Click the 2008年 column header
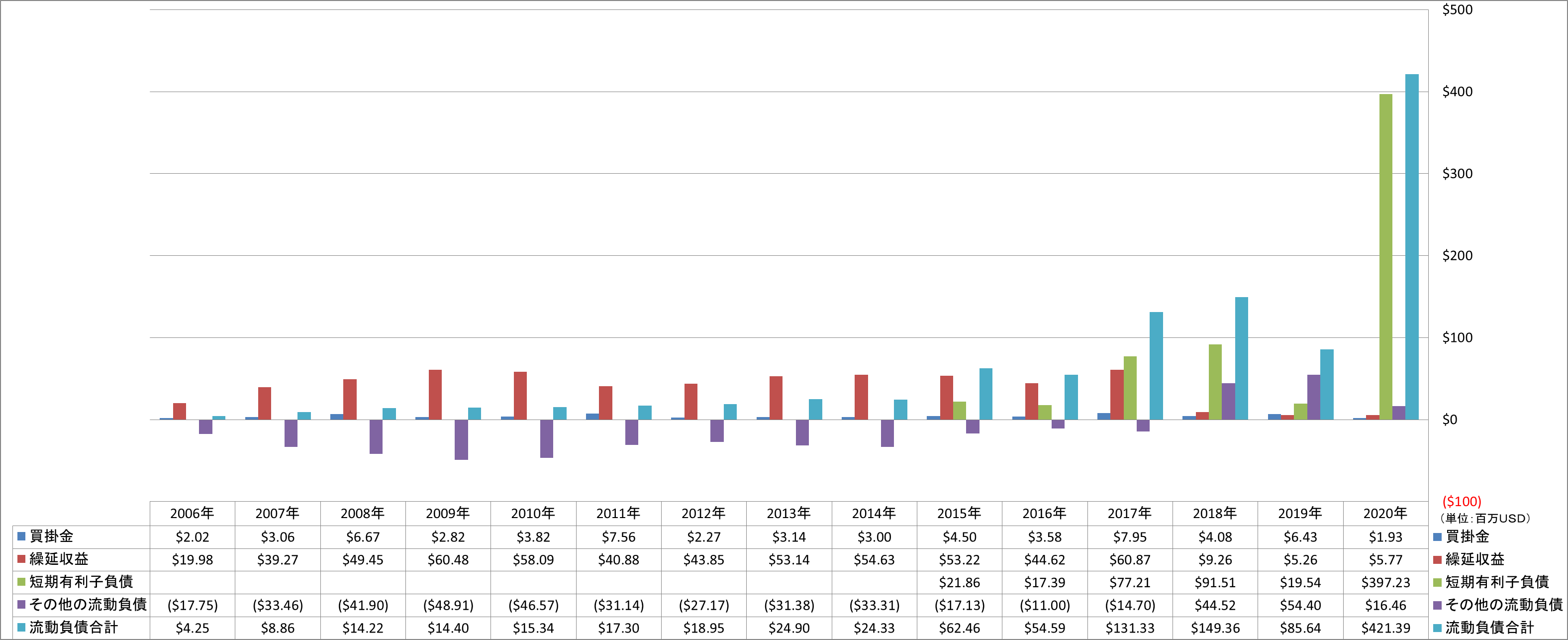 pos(363,513)
